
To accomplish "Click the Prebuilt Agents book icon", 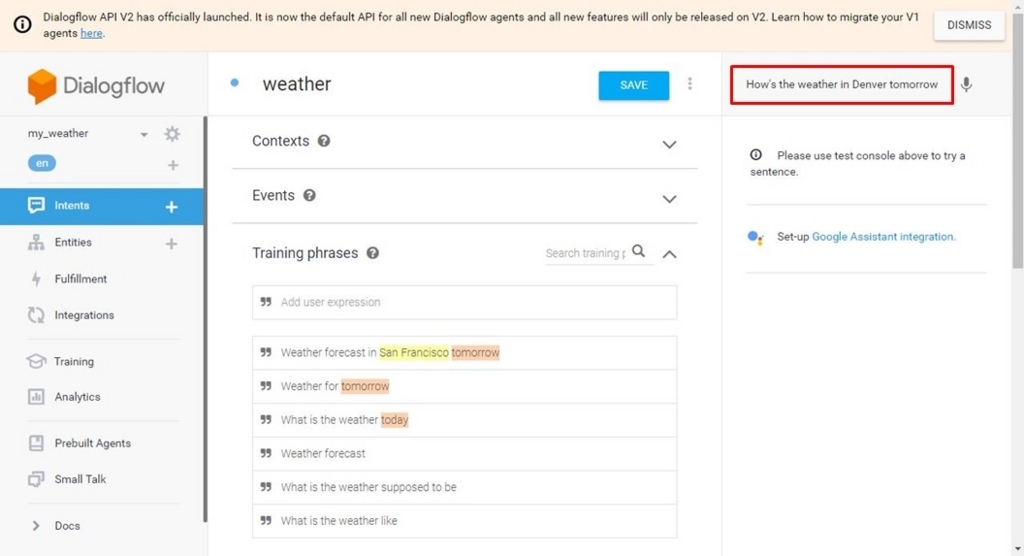I will click(x=36, y=443).
